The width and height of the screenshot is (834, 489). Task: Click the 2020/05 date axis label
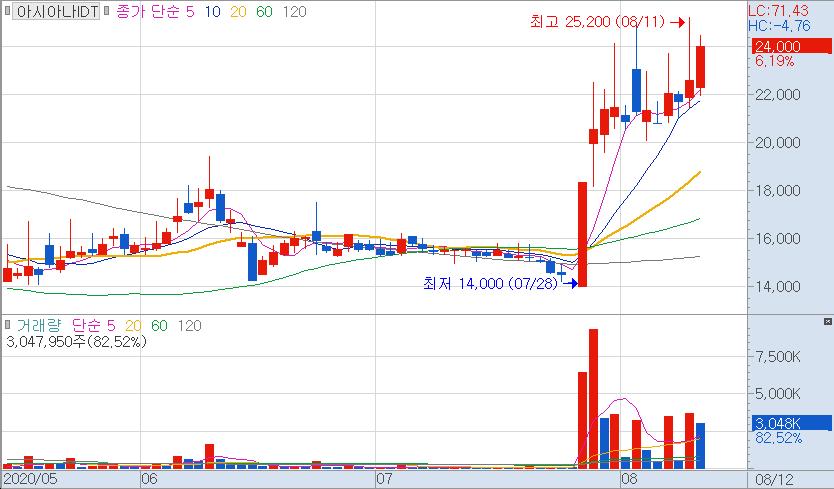click(29, 479)
